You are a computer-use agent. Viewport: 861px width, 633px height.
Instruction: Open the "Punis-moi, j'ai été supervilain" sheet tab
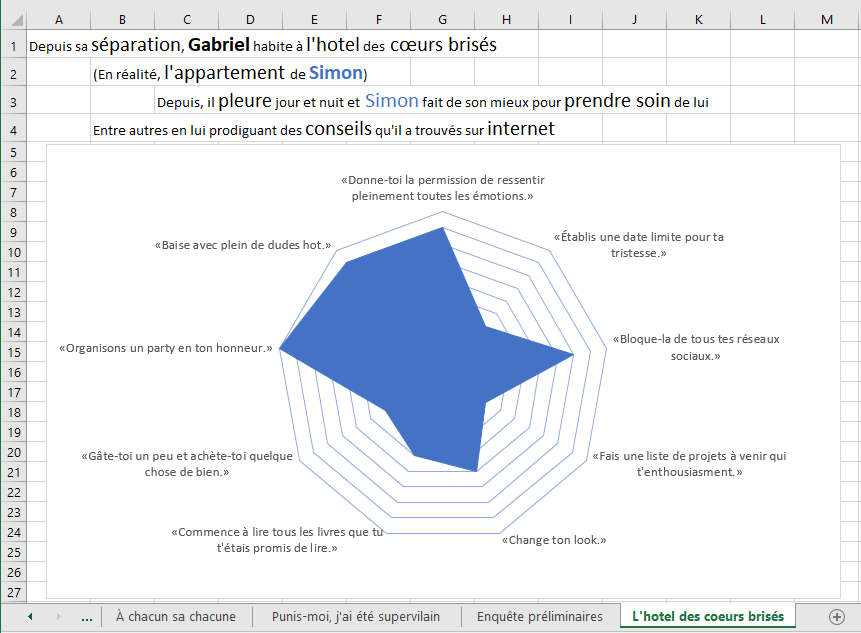click(x=355, y=617)
